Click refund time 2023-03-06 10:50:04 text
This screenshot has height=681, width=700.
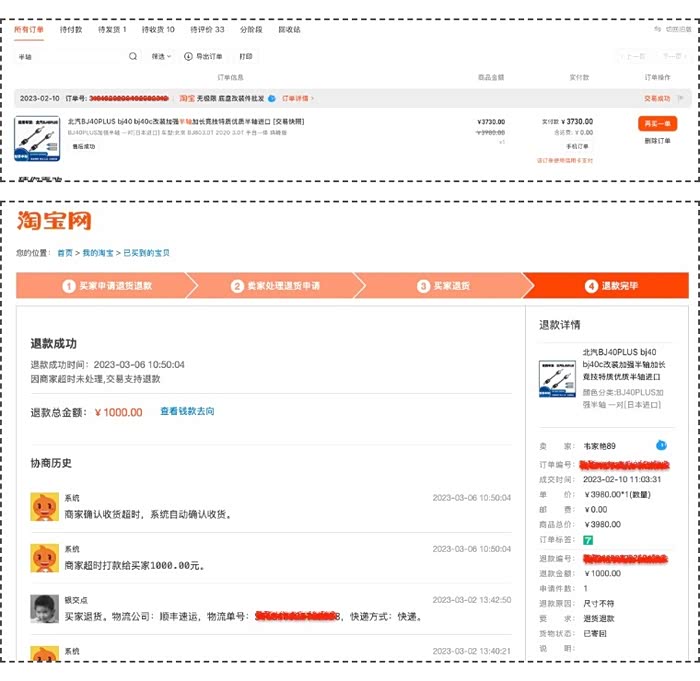click(139, 365)
